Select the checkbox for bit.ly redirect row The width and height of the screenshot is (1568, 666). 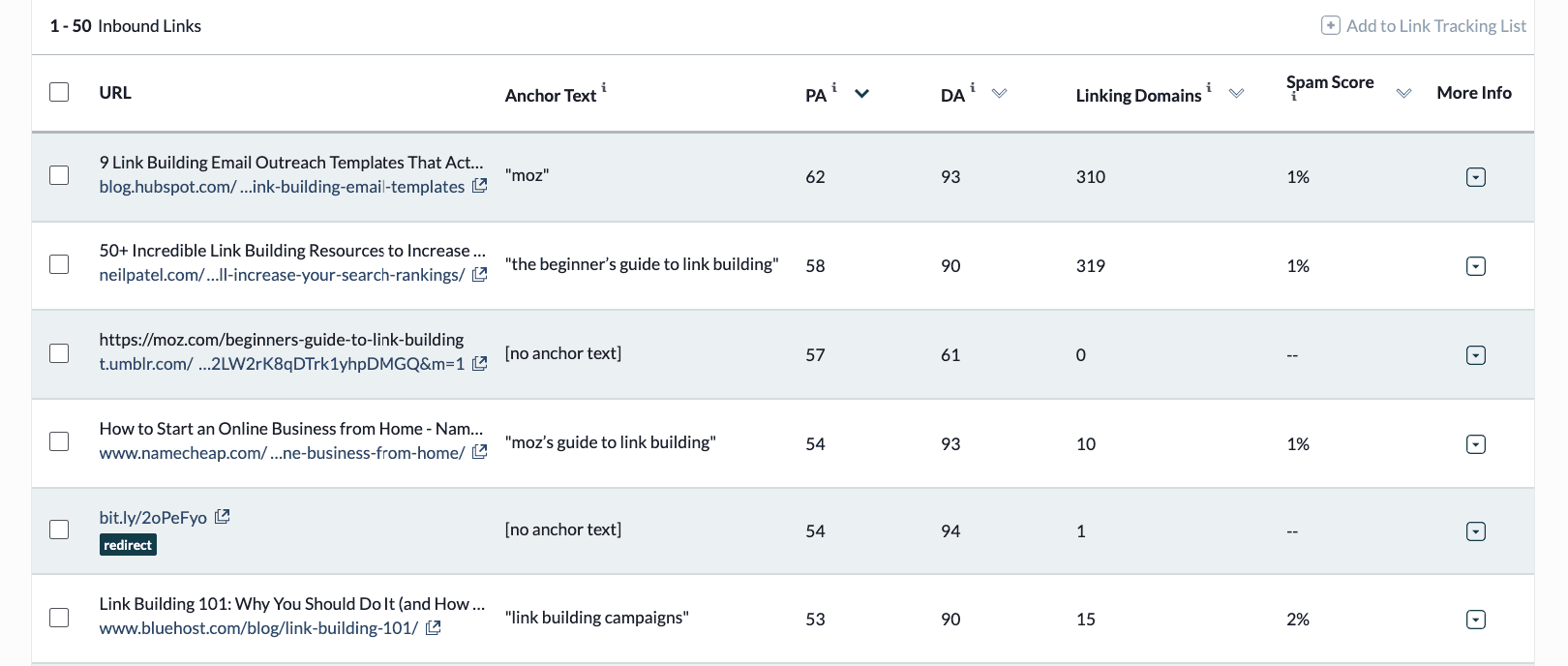coord(59,530)
